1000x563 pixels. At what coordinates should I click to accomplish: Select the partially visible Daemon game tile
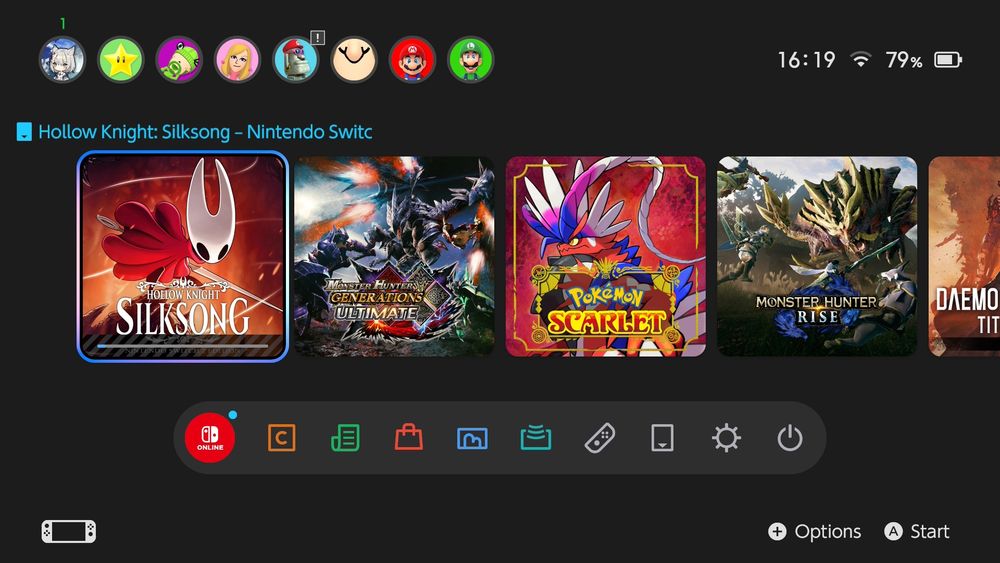[x=964, y=256]
